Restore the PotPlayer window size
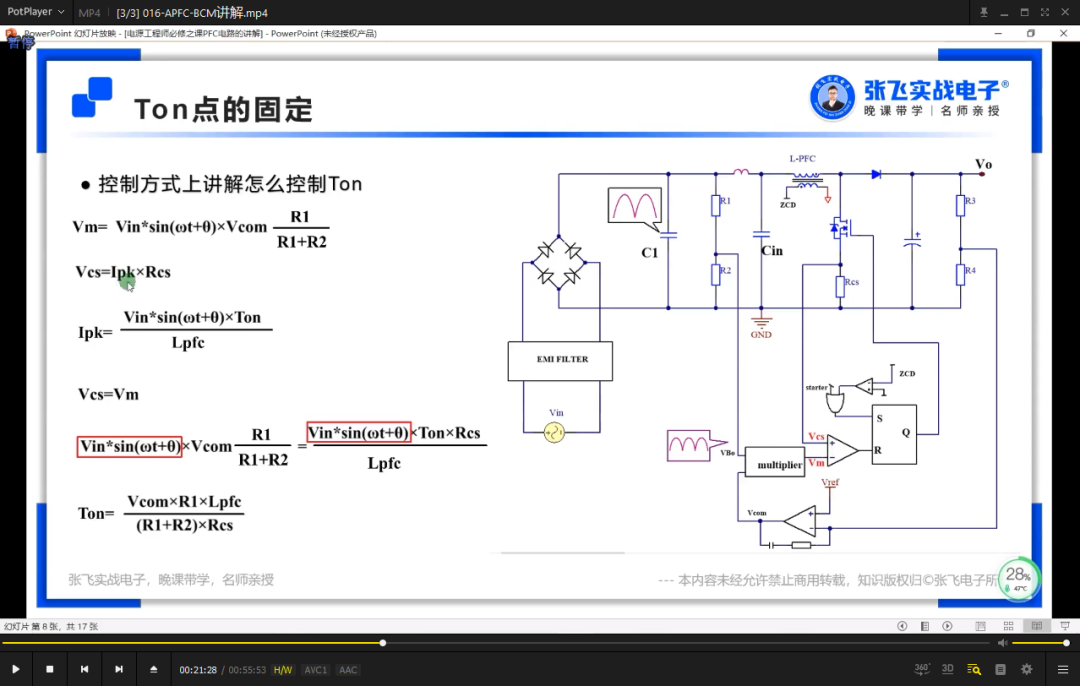 coord(1024,12)
